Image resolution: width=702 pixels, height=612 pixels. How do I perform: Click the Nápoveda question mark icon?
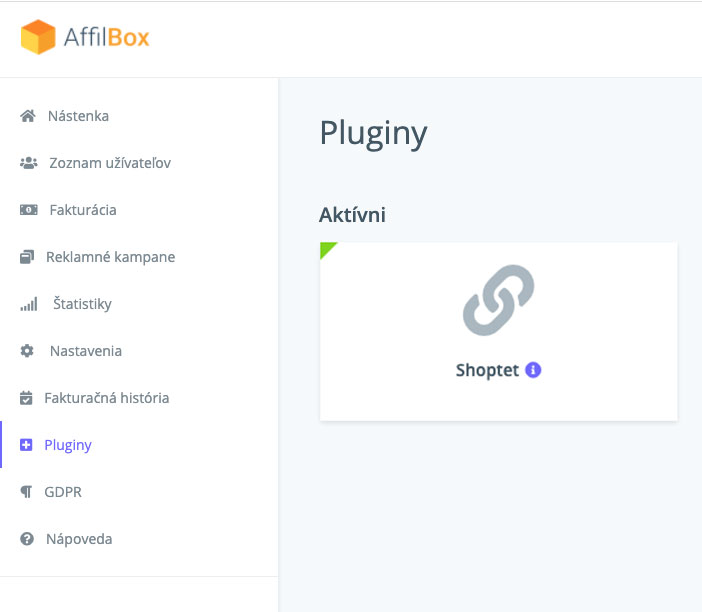[x=27, y=539]
